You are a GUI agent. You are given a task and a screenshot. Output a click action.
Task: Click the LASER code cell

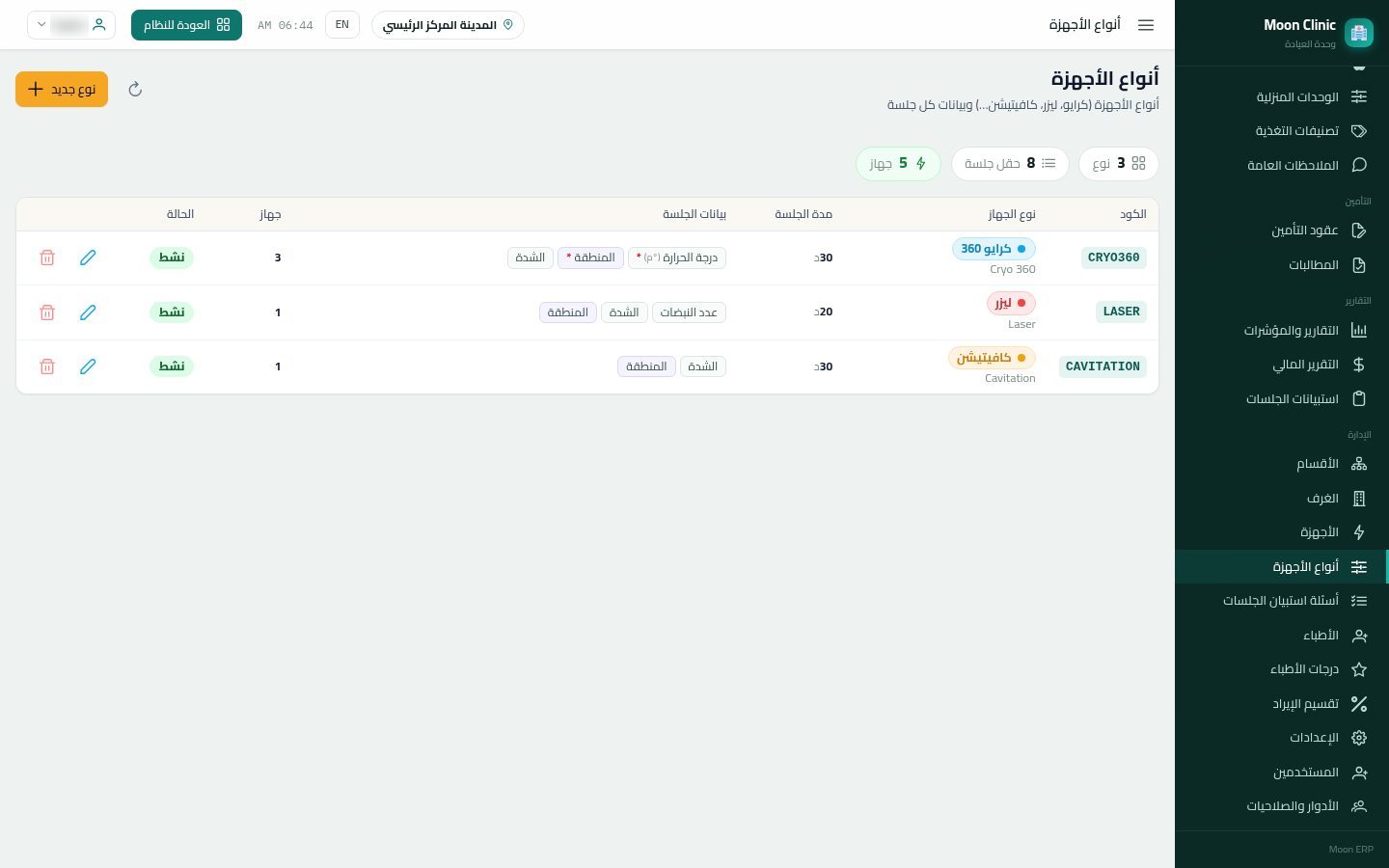click(x=1121, y=312)
